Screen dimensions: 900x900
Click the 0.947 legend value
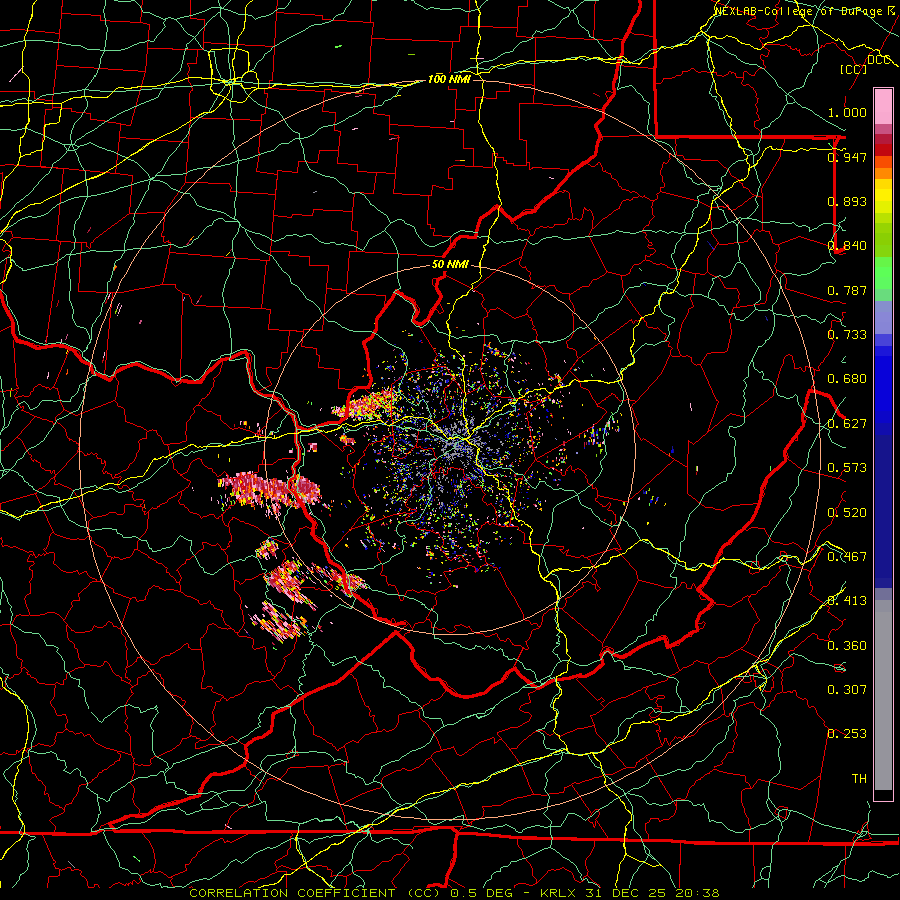847,157
